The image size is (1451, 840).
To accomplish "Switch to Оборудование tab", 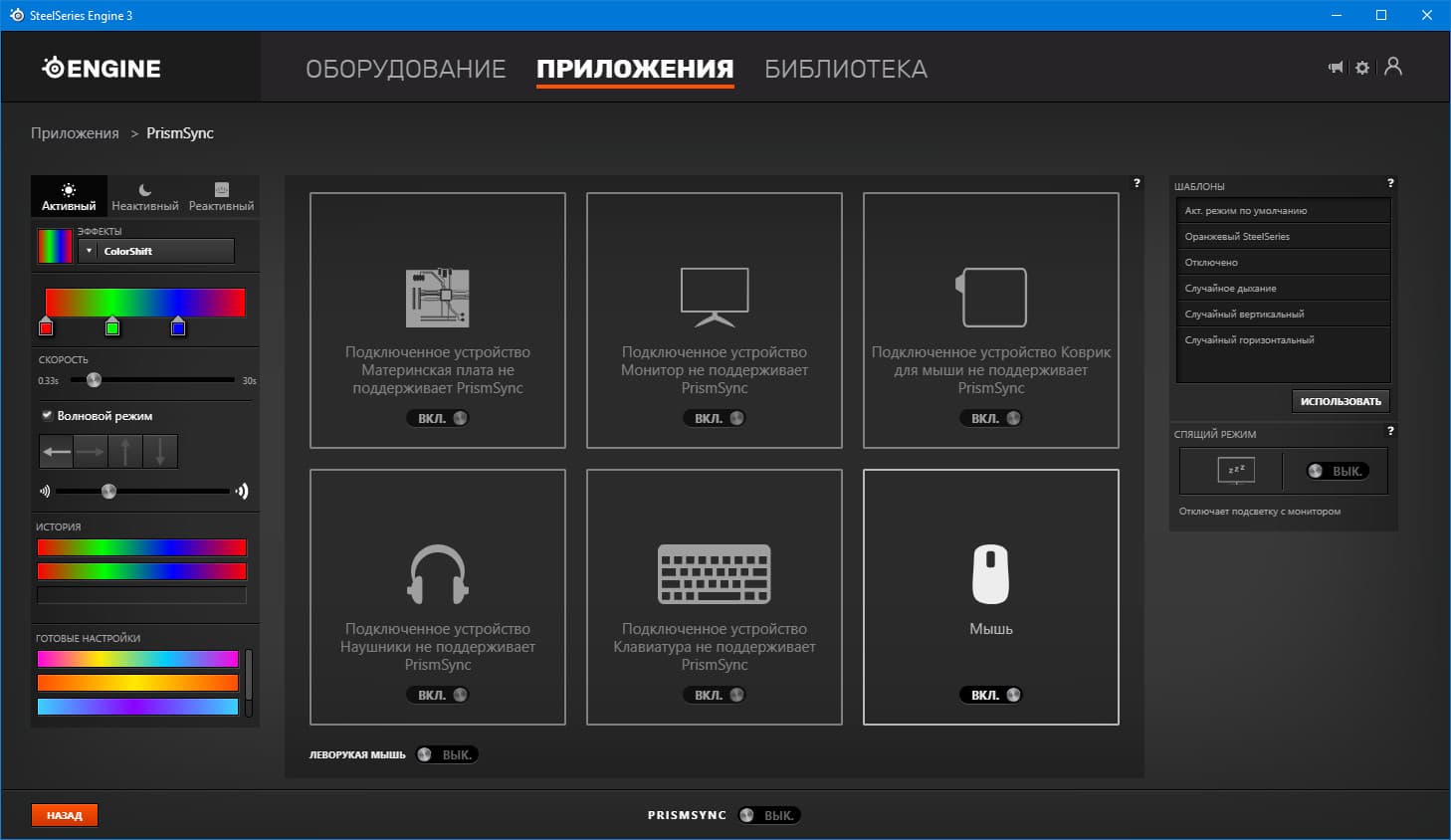I will [406, 69].
